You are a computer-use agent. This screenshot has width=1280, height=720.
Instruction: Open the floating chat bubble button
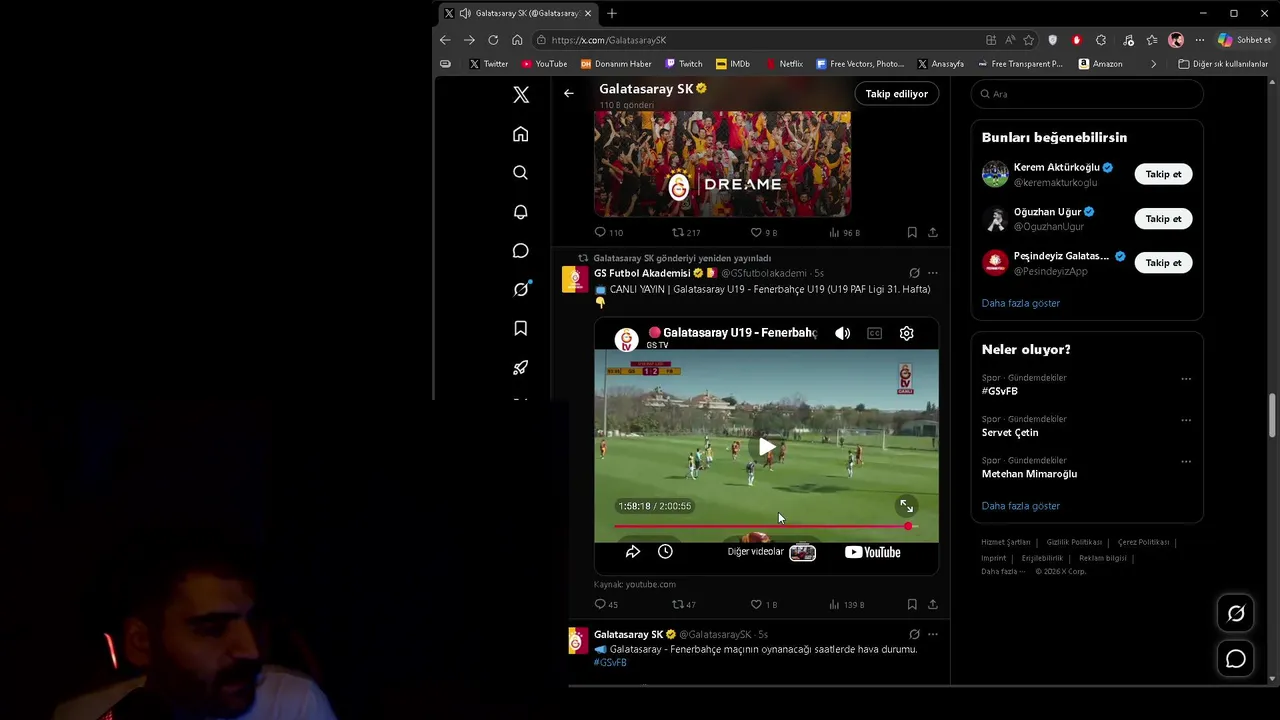coord(1236,659)
